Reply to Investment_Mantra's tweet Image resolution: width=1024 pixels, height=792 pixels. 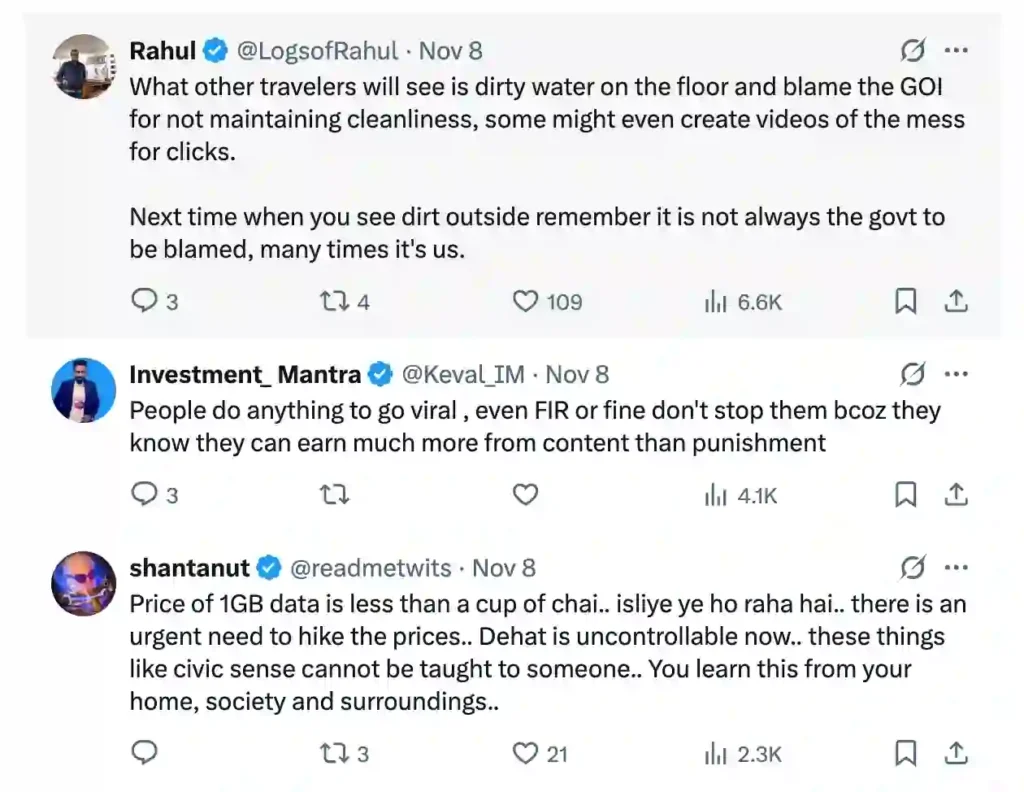[x=145, y=494]
